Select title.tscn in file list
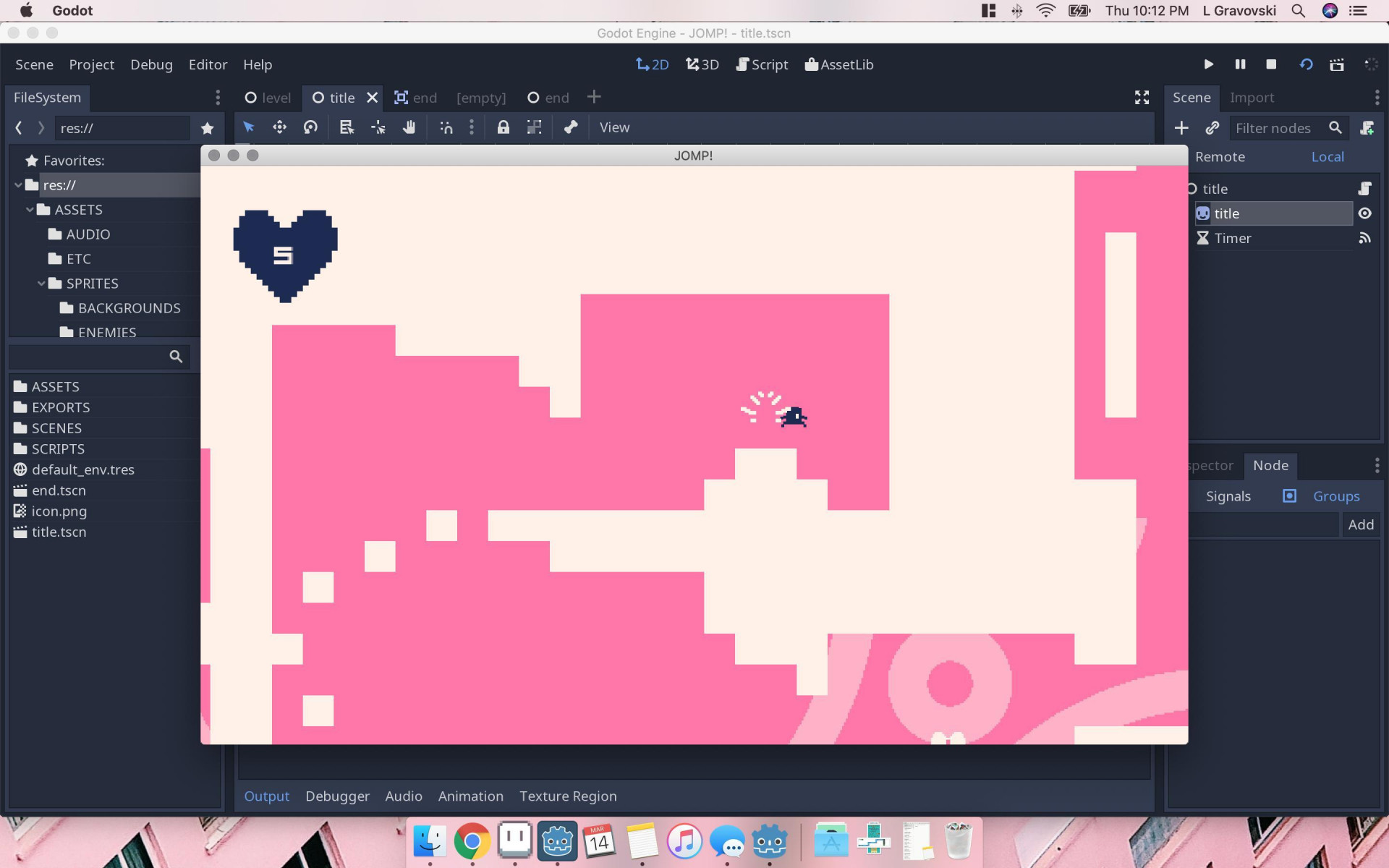This screenshot has height=868, width=1389. pos(59,532)
